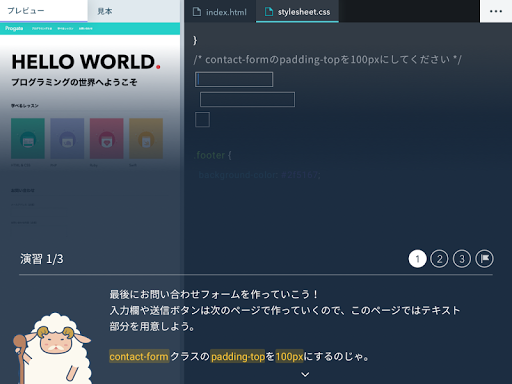Click the pink Ruby lesson card

coord(107,138)
